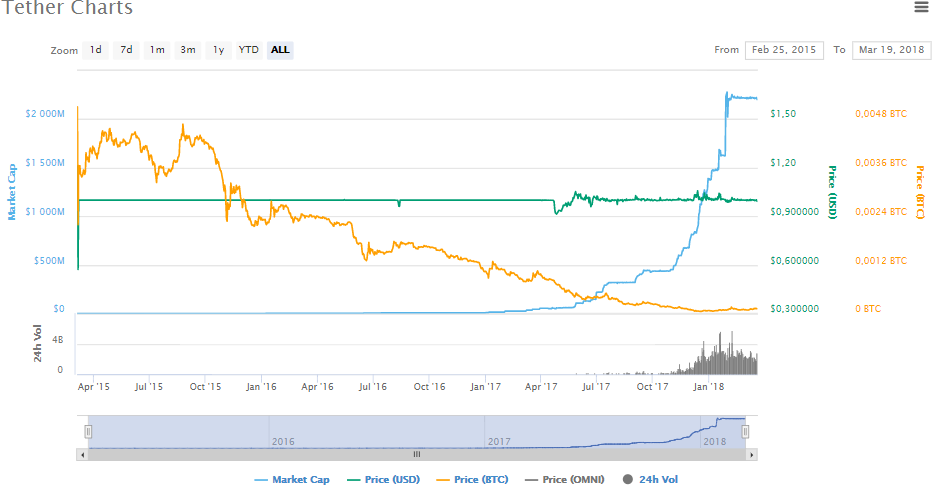Image resolution: width=937 pixels, height=491 pixels.
Task: Click the $500M market cap axis label
Action: 49,260
